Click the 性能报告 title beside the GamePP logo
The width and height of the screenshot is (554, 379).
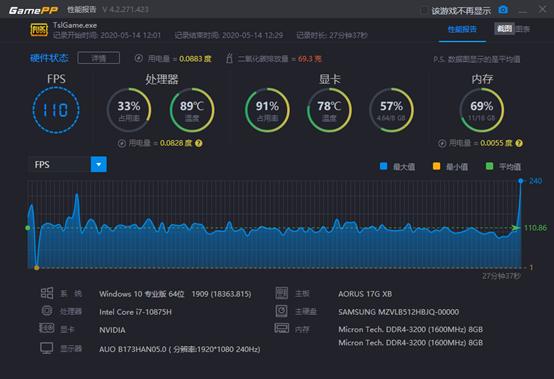coord(82,10)
